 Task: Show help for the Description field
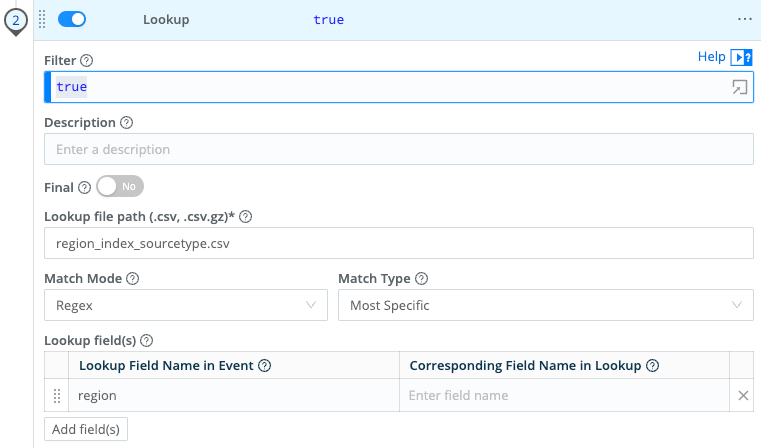pyautogui.click(x=126, y=123)
